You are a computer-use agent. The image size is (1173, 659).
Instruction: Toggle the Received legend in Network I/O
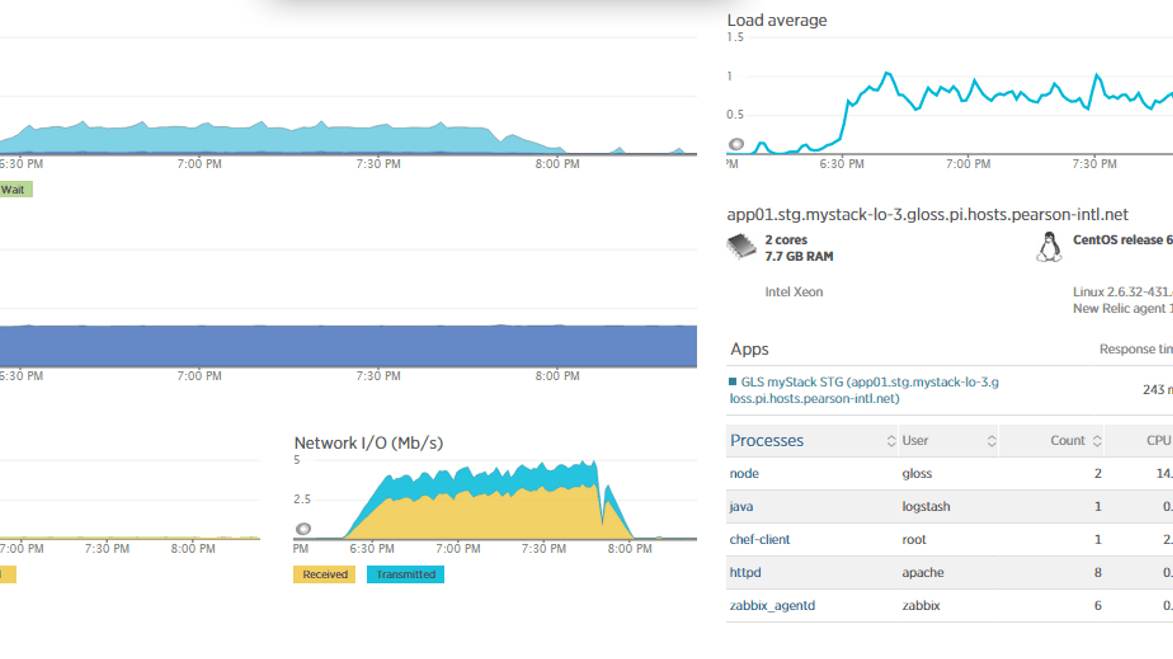323,574
